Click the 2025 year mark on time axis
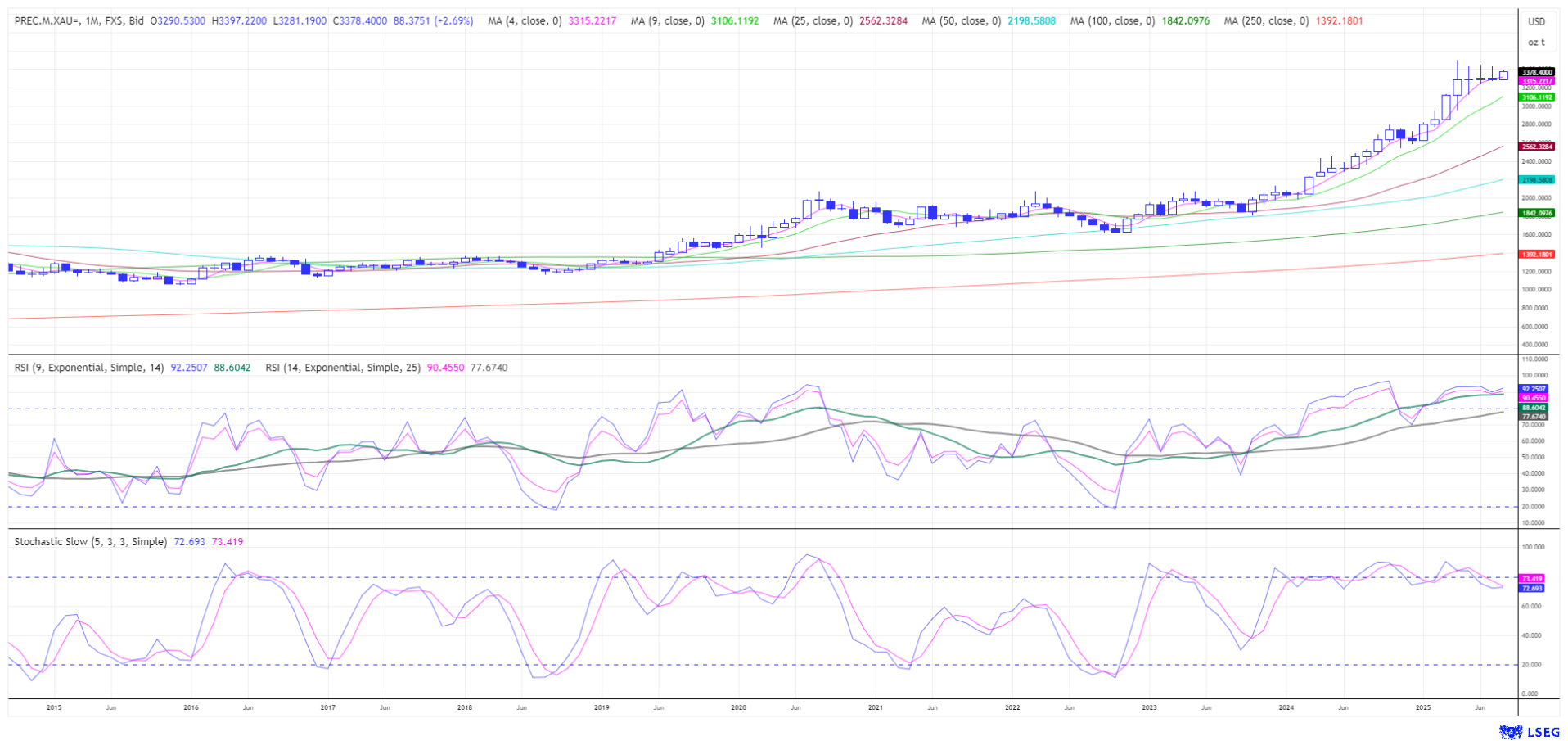This screenshot has width=1568, height=741. (1422, 707)
